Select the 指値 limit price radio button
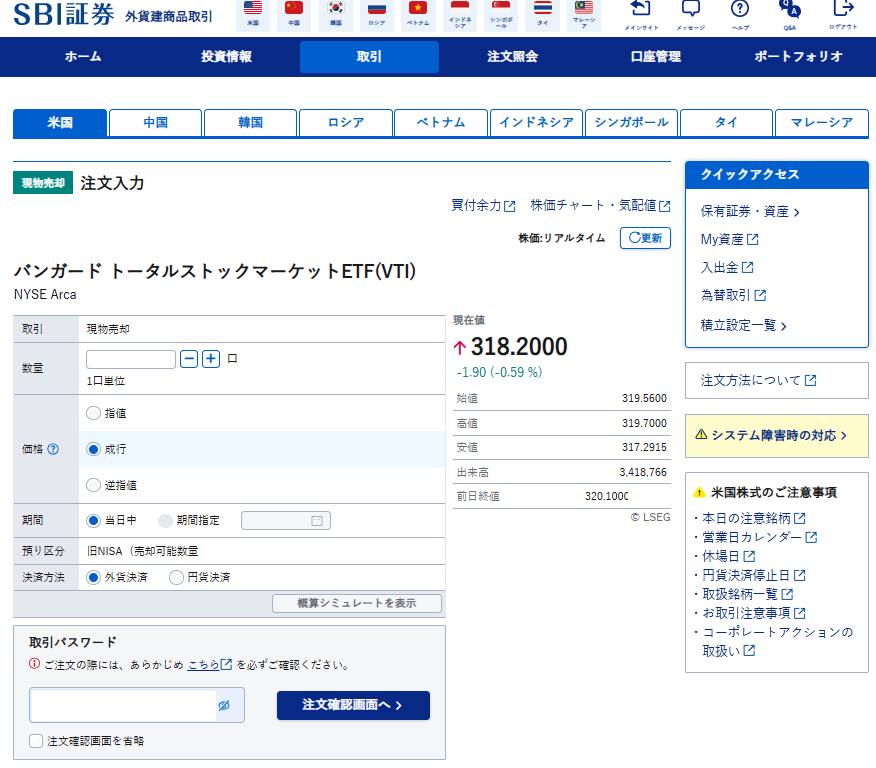Screen dimensions: 876x768 pyautogui.click(x=93, y=413)
